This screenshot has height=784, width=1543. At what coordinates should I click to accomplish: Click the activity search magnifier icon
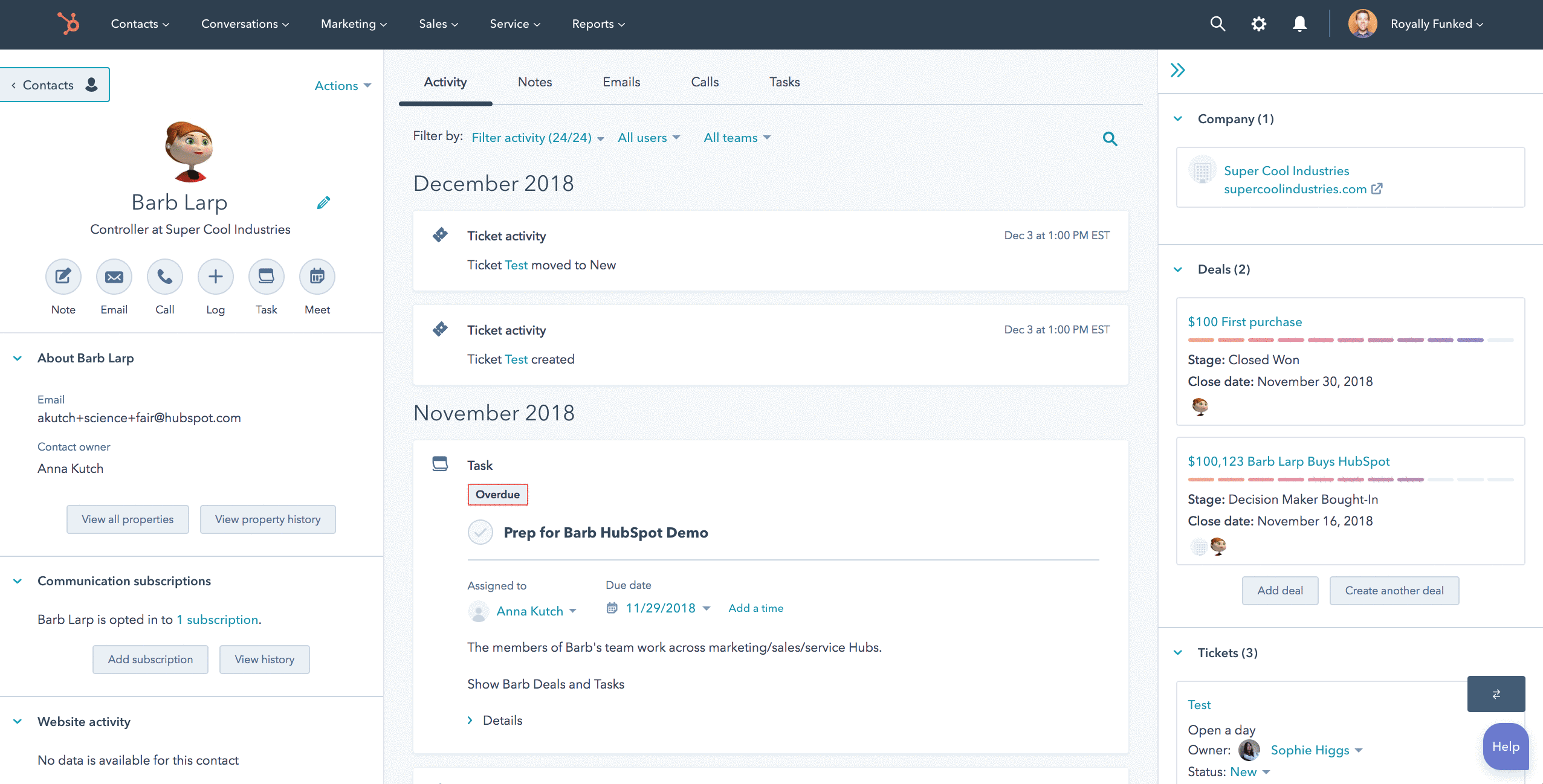tap(1110, 139)
